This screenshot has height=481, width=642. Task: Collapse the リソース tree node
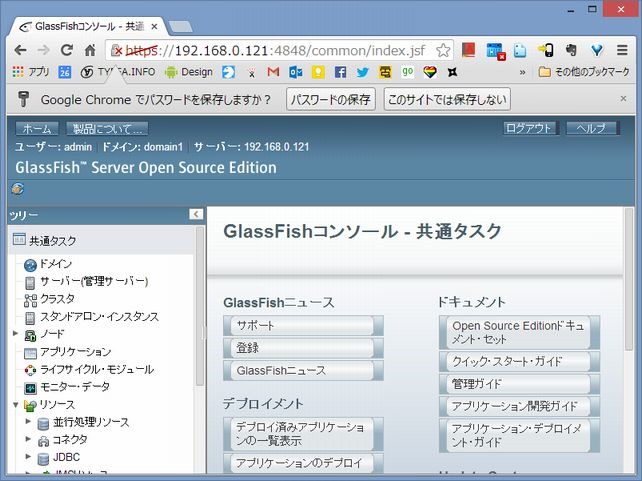[15, 404]
